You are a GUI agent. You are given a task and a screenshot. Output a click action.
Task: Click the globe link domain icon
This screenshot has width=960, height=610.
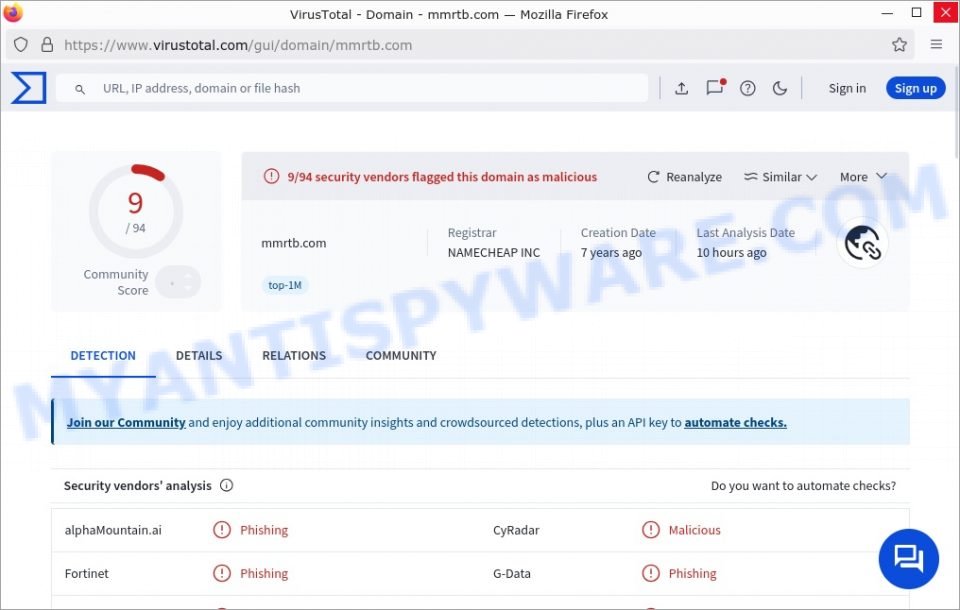click(862, 243)
